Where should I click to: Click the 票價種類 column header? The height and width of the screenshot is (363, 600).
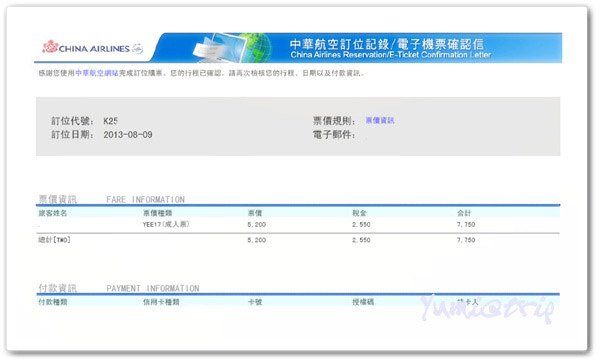tap(157, 213)
